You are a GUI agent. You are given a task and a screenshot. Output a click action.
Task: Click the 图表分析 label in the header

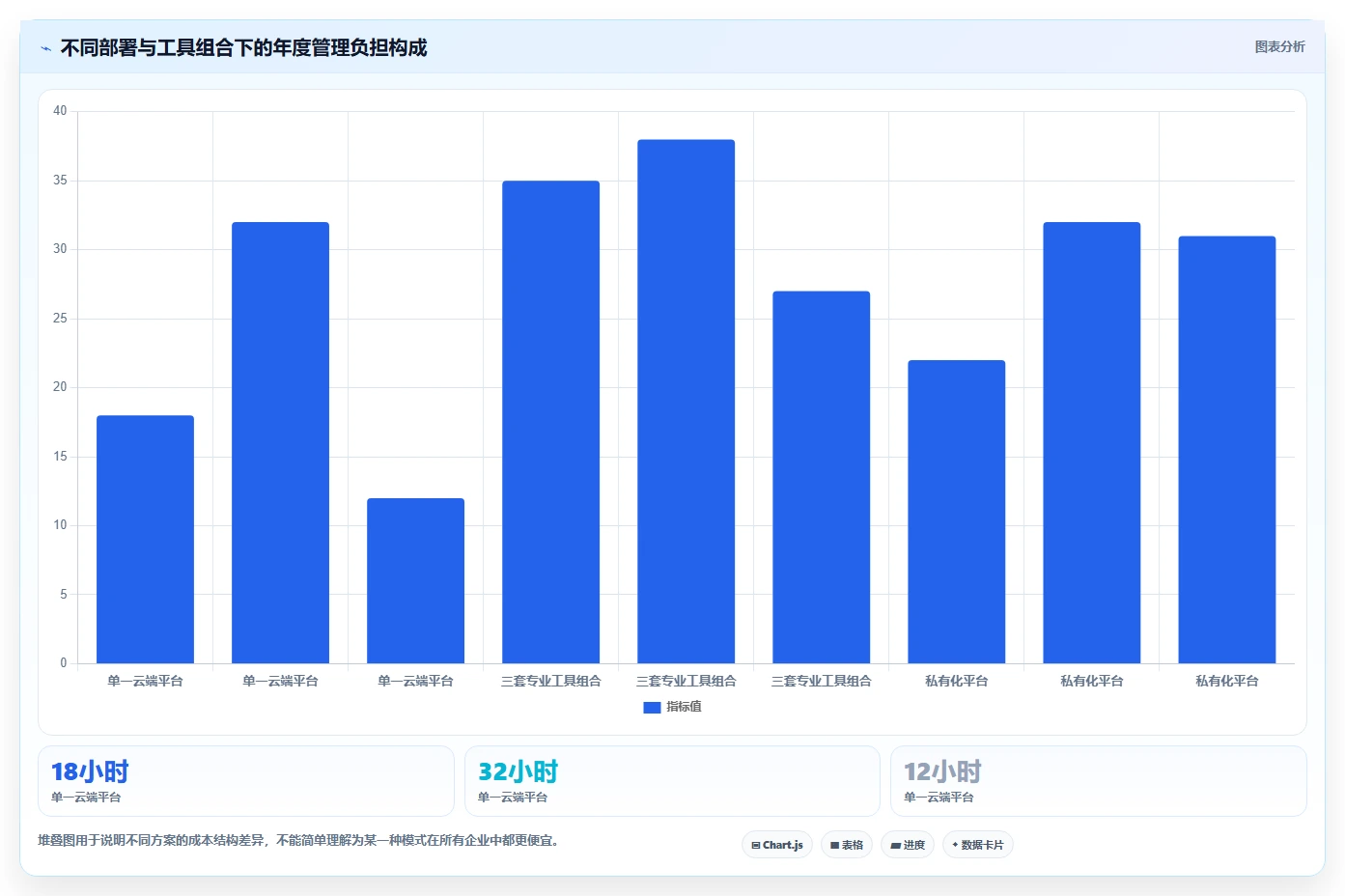point(1279,46)
